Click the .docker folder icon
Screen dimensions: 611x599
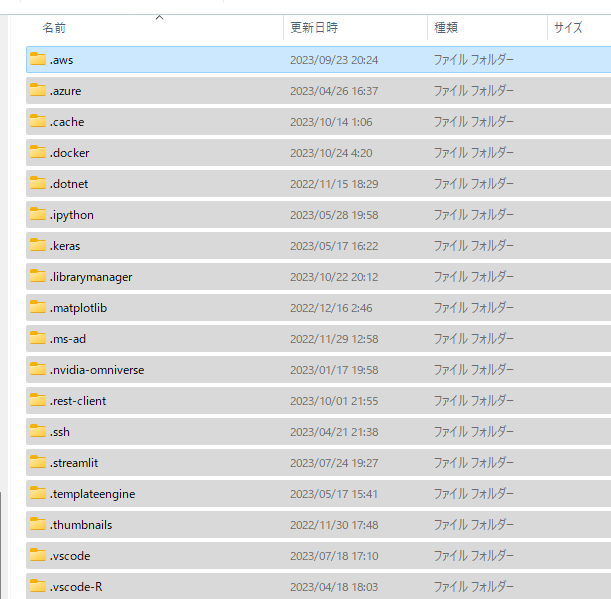38,152
